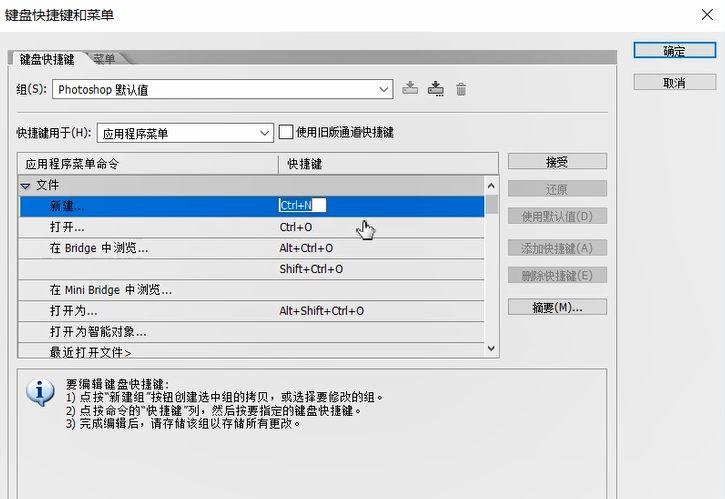Select the 打开为... command row
Screen dimensions: 725x499
click(x=251, y=311)
